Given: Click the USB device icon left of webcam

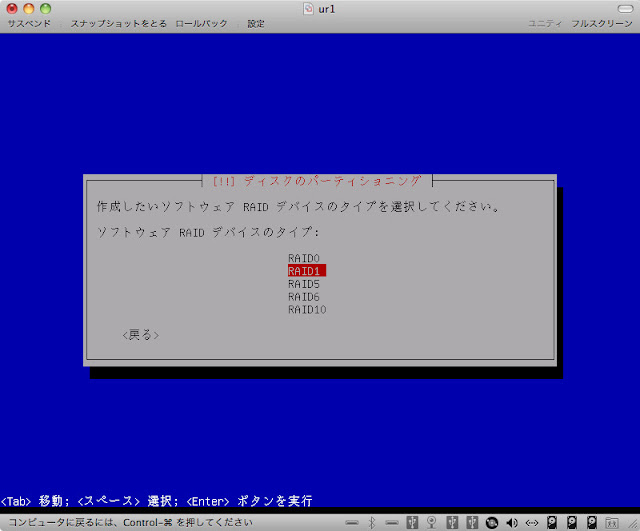Looking at the screenshot, I should pos(412,522).
